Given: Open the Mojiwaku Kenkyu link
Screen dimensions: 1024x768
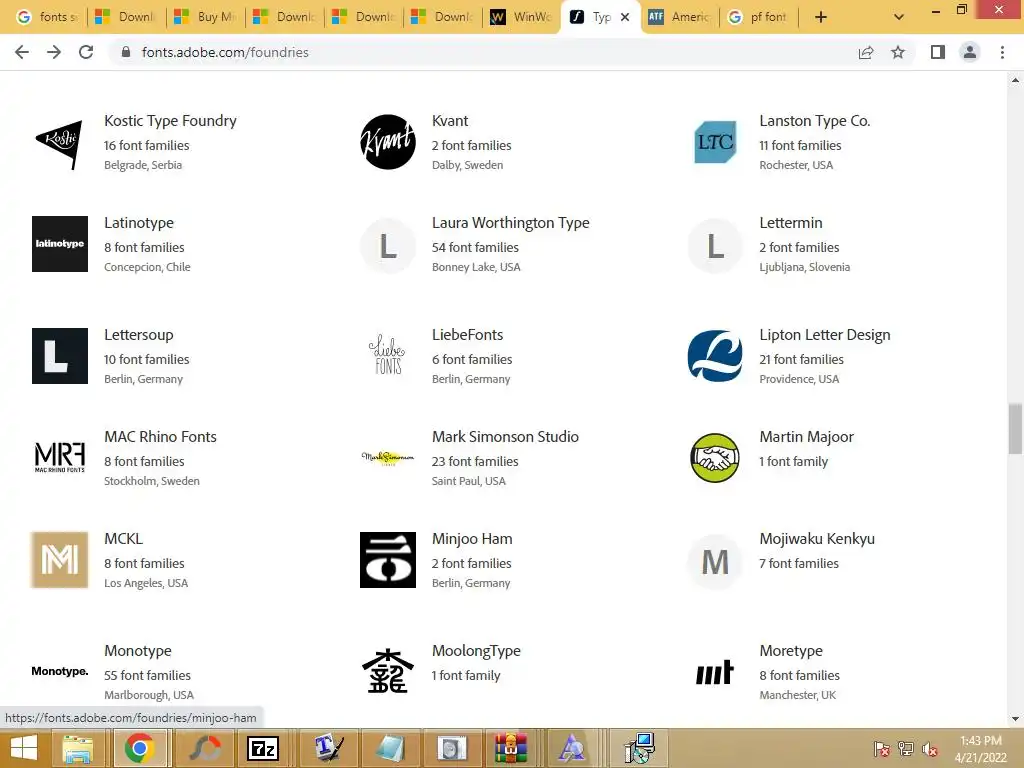Looking at the screenshot, I should pyautogui.click(x=816, y=539).
